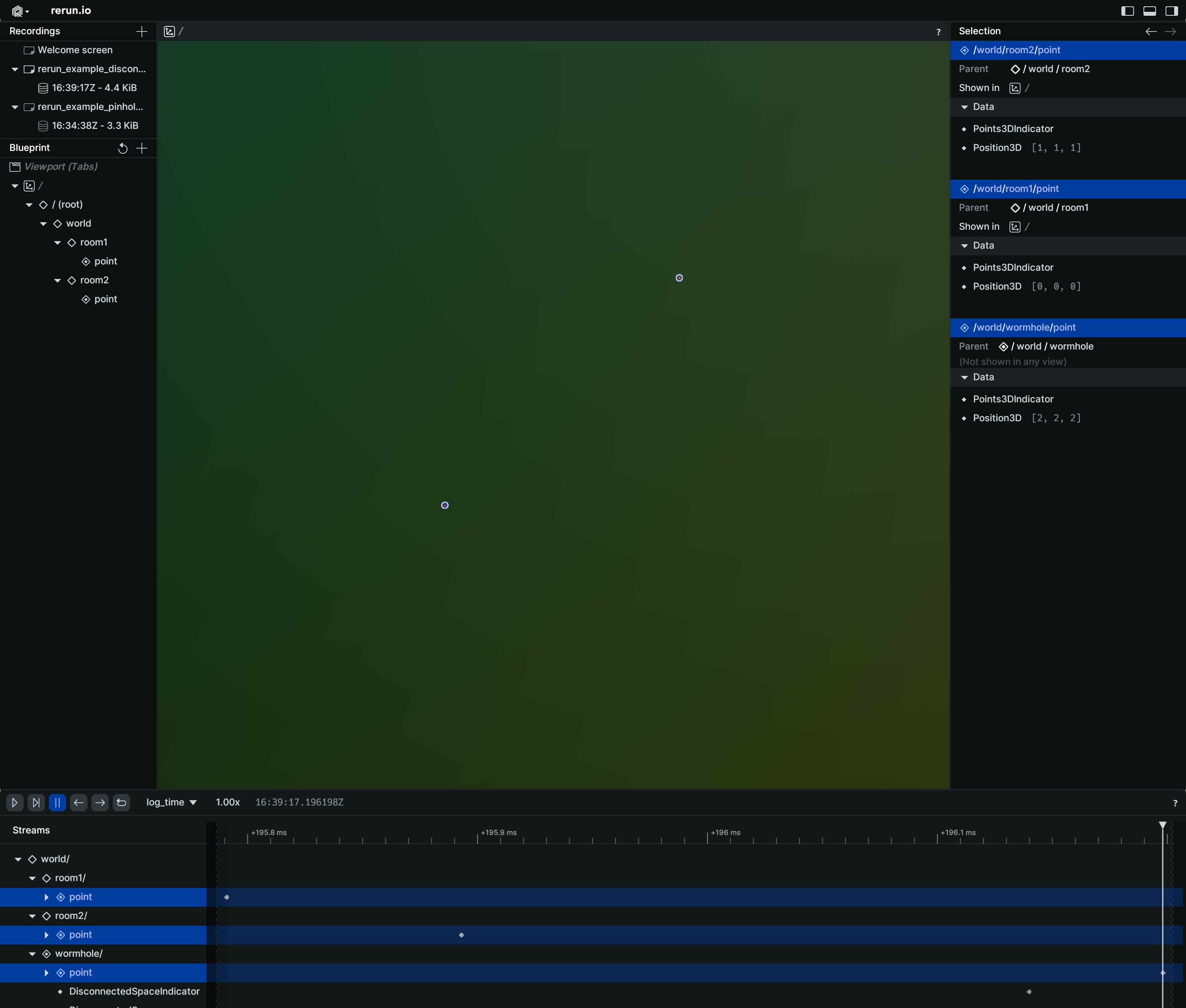Viewport: 1186px width, 1008px height.
Task: Select recording 16:39:17Z - 4.4 KiB
Action: pyautogui.click(x=87, y=88)
